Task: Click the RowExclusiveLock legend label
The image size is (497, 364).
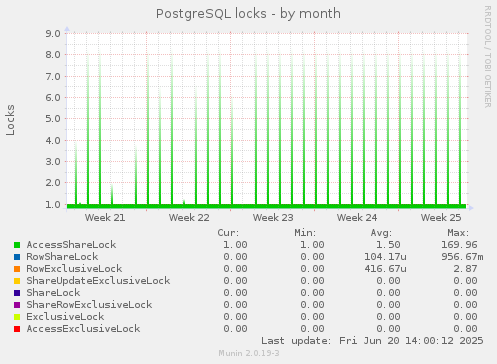Action: pyautogui.click(x=74, y=269)
